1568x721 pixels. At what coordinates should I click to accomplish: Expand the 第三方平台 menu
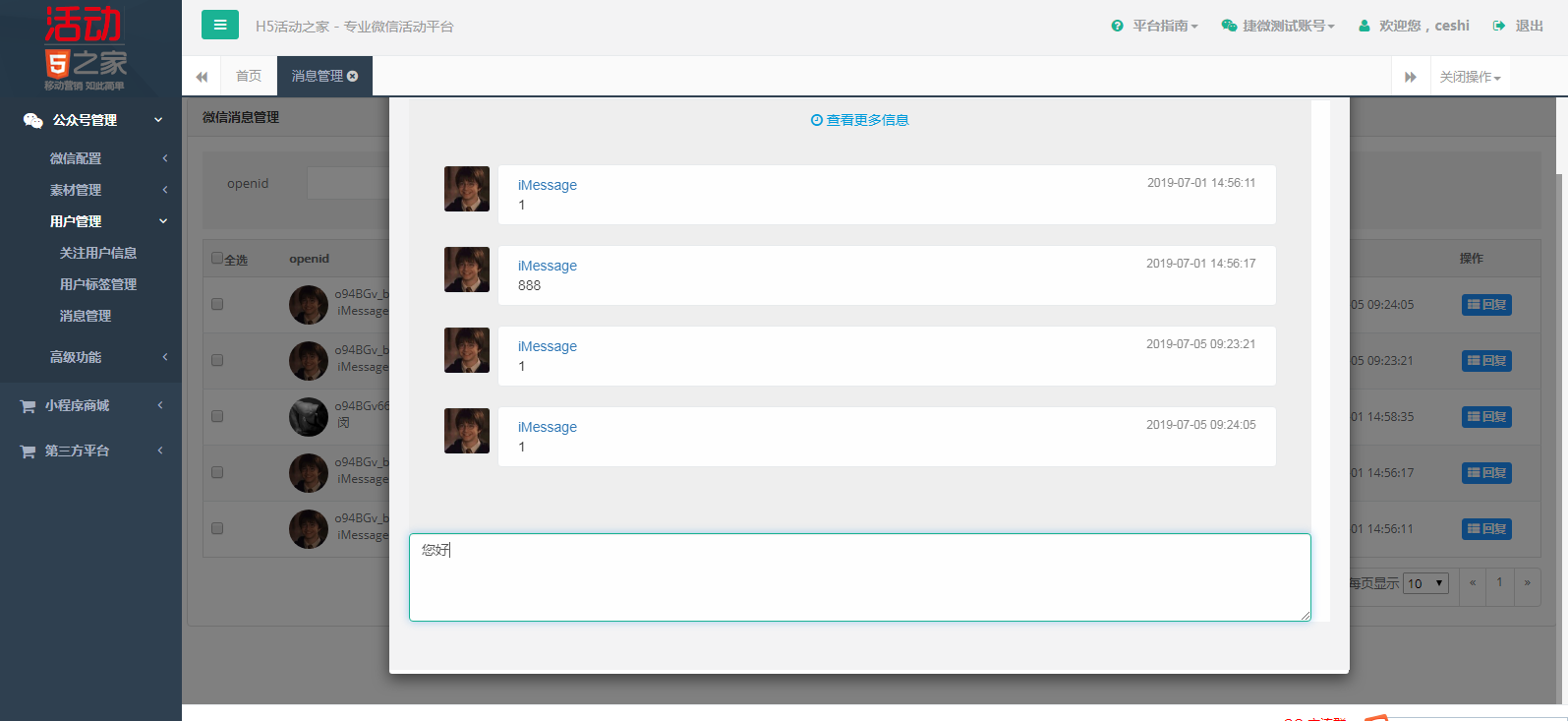click(90, 451)
